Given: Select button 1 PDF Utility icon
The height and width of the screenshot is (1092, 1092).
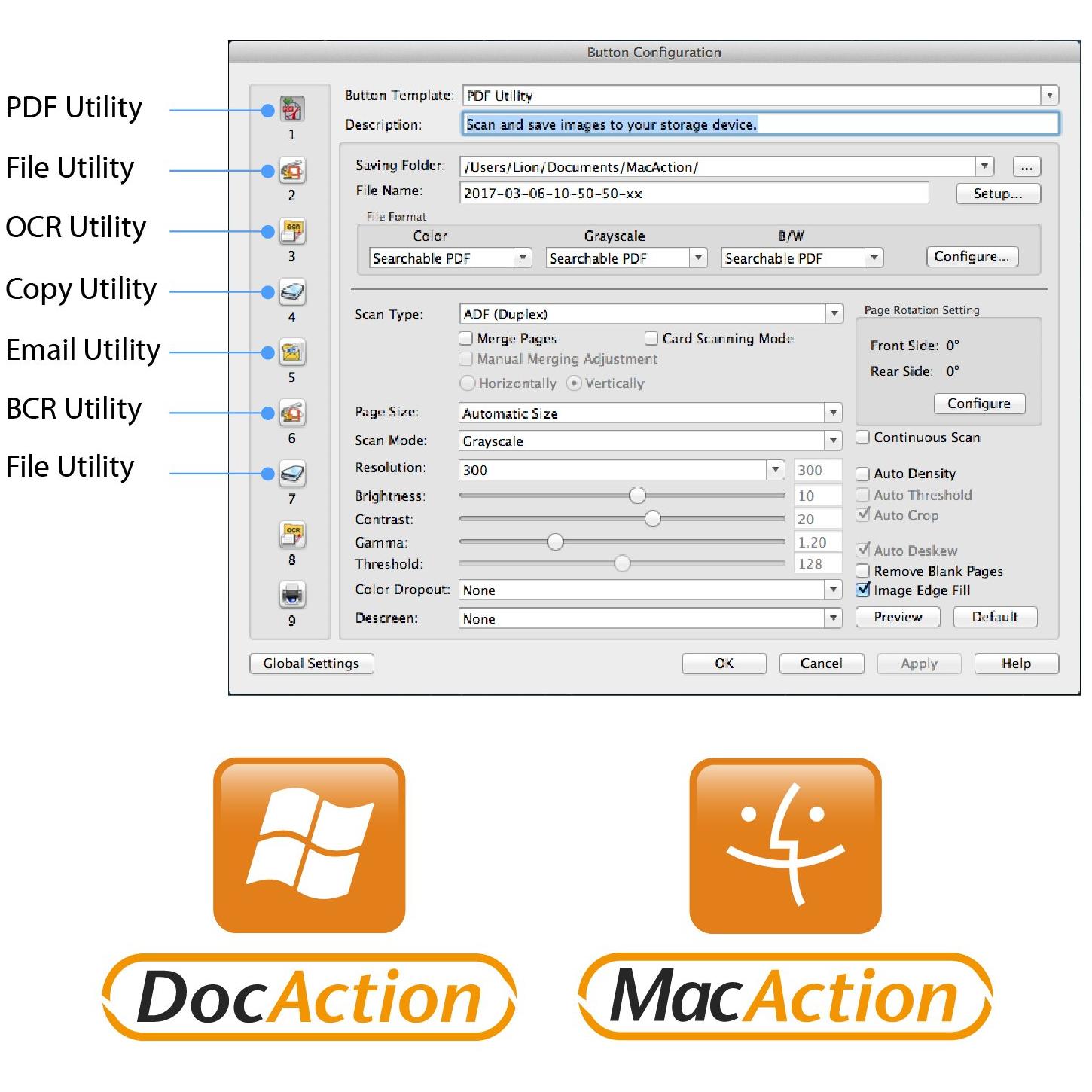Looking at the screenshot, I should coord(292,109).
